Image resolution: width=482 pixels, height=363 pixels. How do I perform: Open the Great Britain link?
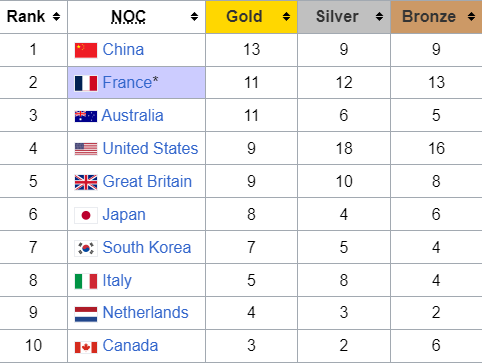[147, 181]
